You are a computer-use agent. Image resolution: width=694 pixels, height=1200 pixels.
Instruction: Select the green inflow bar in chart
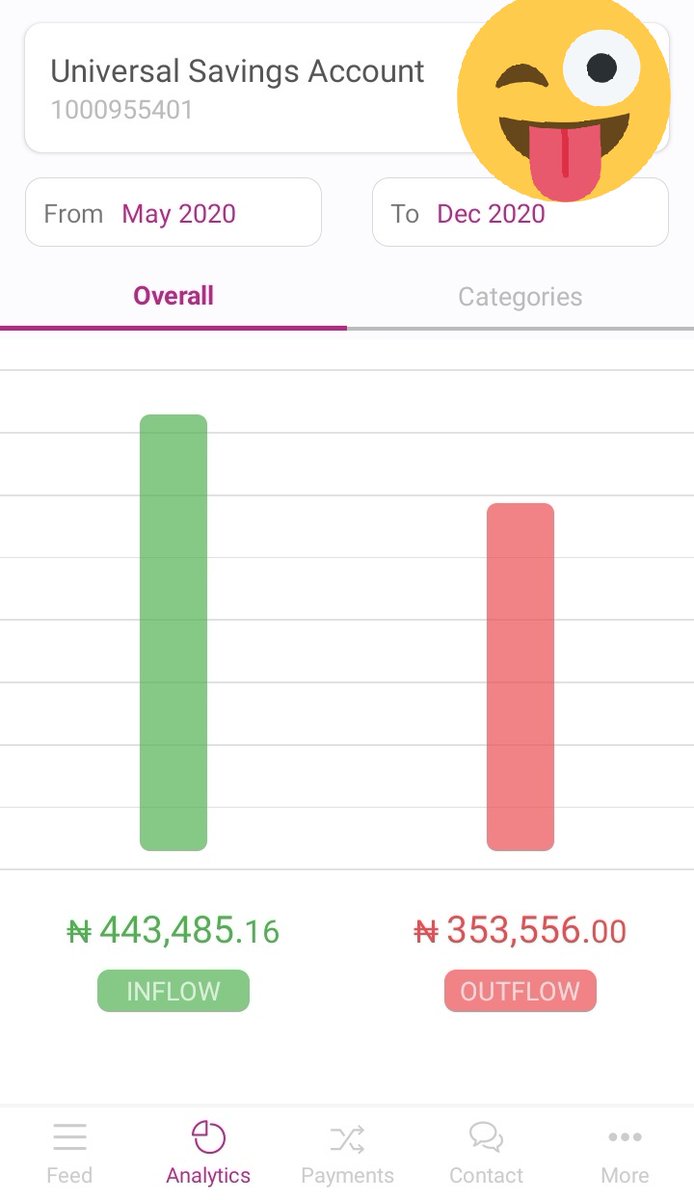(x=173, y=633)
